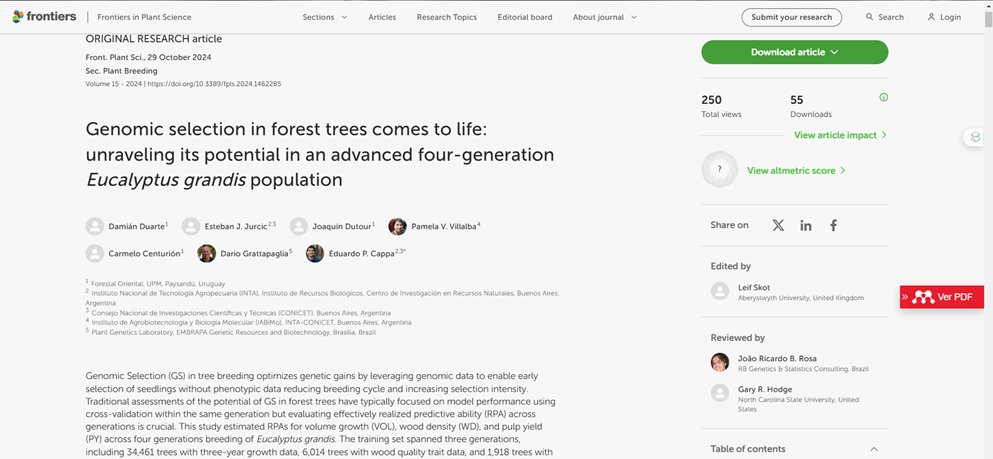Click 'RB Genetics & Statistics Consulting, Brazil' text
This screenshot has height=459, width=993.
pyautogui.click(x=803, y=368)
